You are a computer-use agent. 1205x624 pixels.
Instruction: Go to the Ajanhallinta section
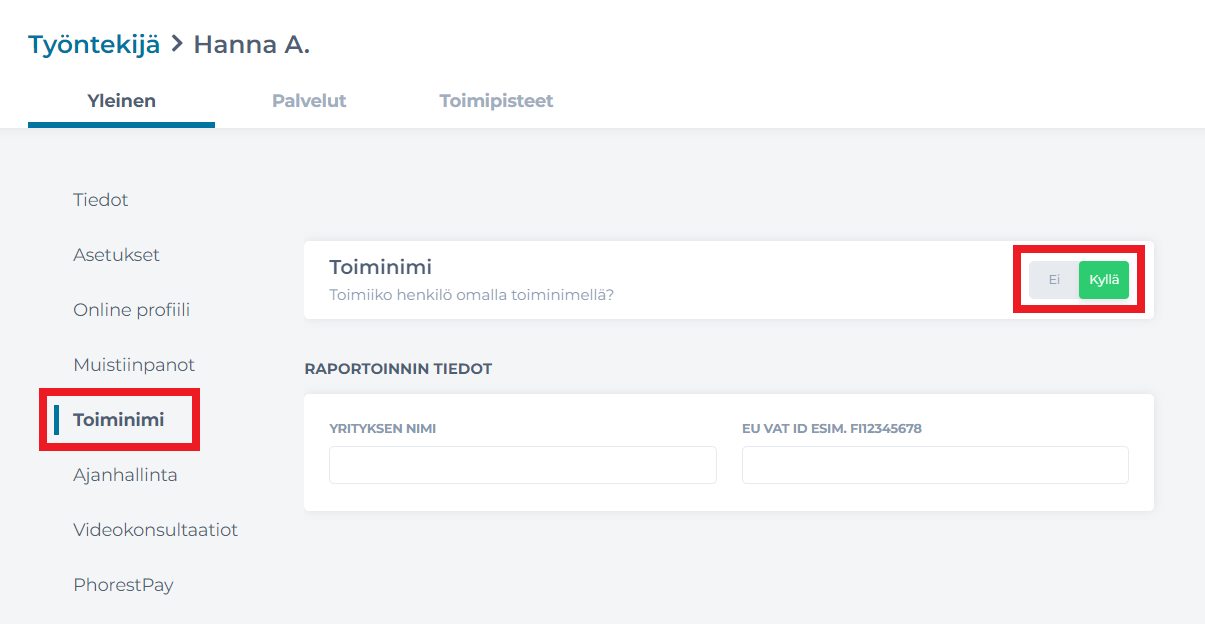pos(125,474)
